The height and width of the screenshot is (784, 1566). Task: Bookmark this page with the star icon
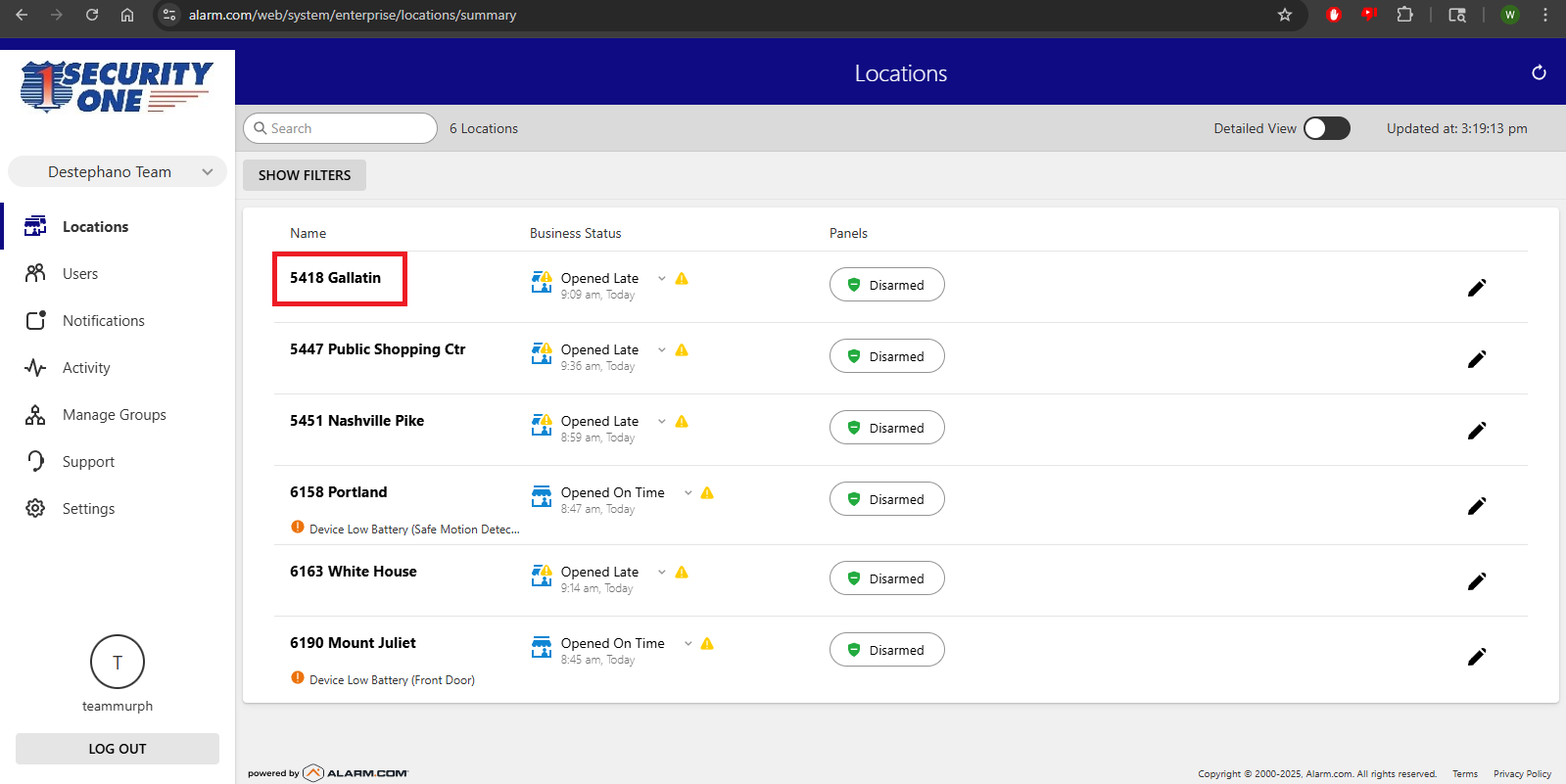pyautogui.click(x=1285, y=15)
